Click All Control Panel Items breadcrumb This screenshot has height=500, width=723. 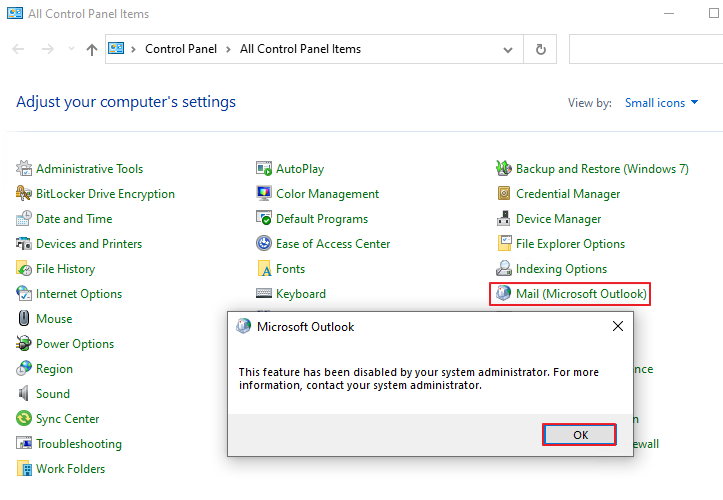[300, 49]
